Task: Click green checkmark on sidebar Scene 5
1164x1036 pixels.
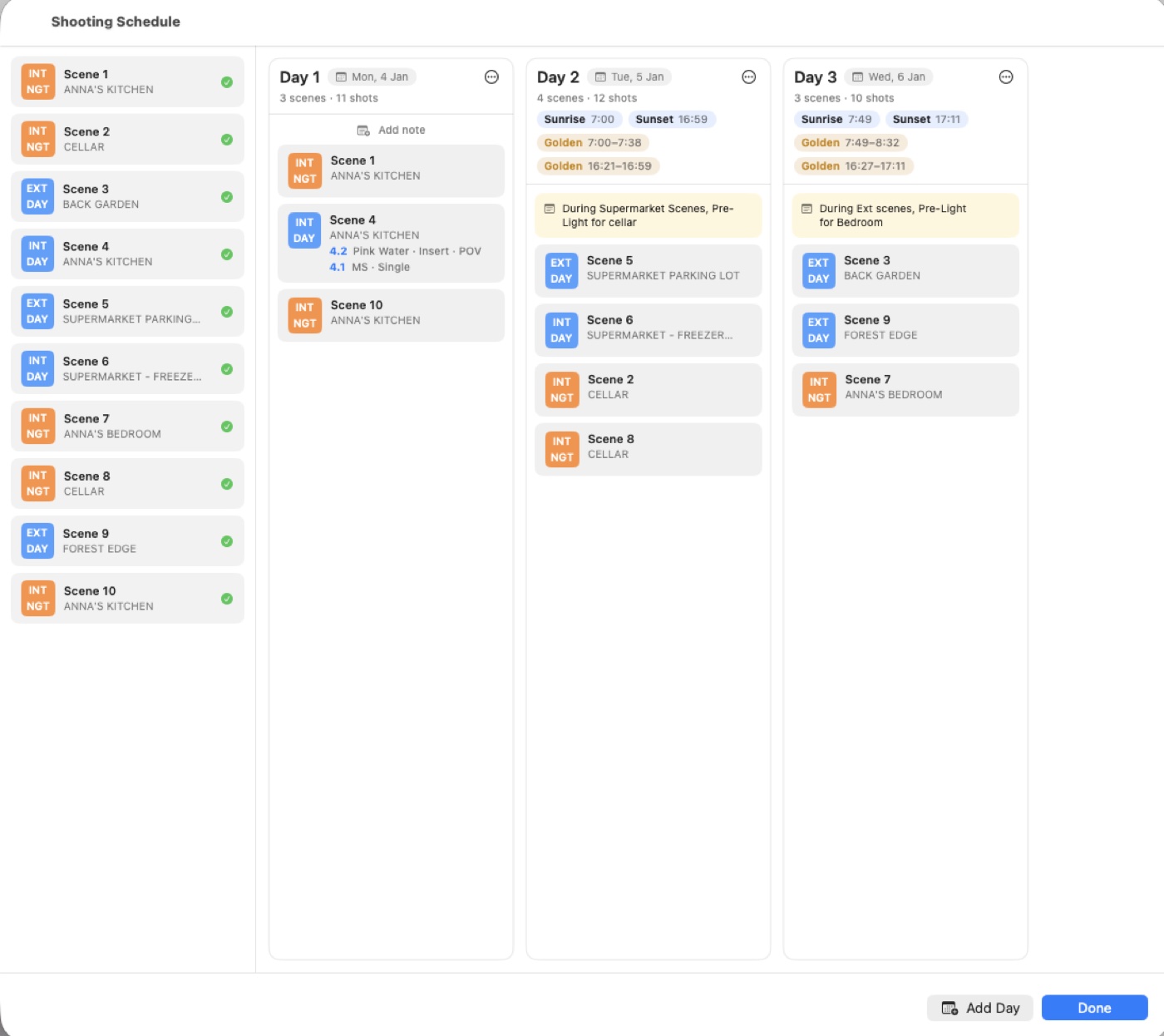Action: coord(227,312)
